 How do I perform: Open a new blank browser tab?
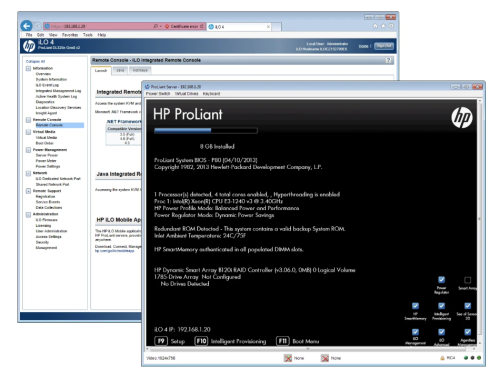tap(276, 27)
